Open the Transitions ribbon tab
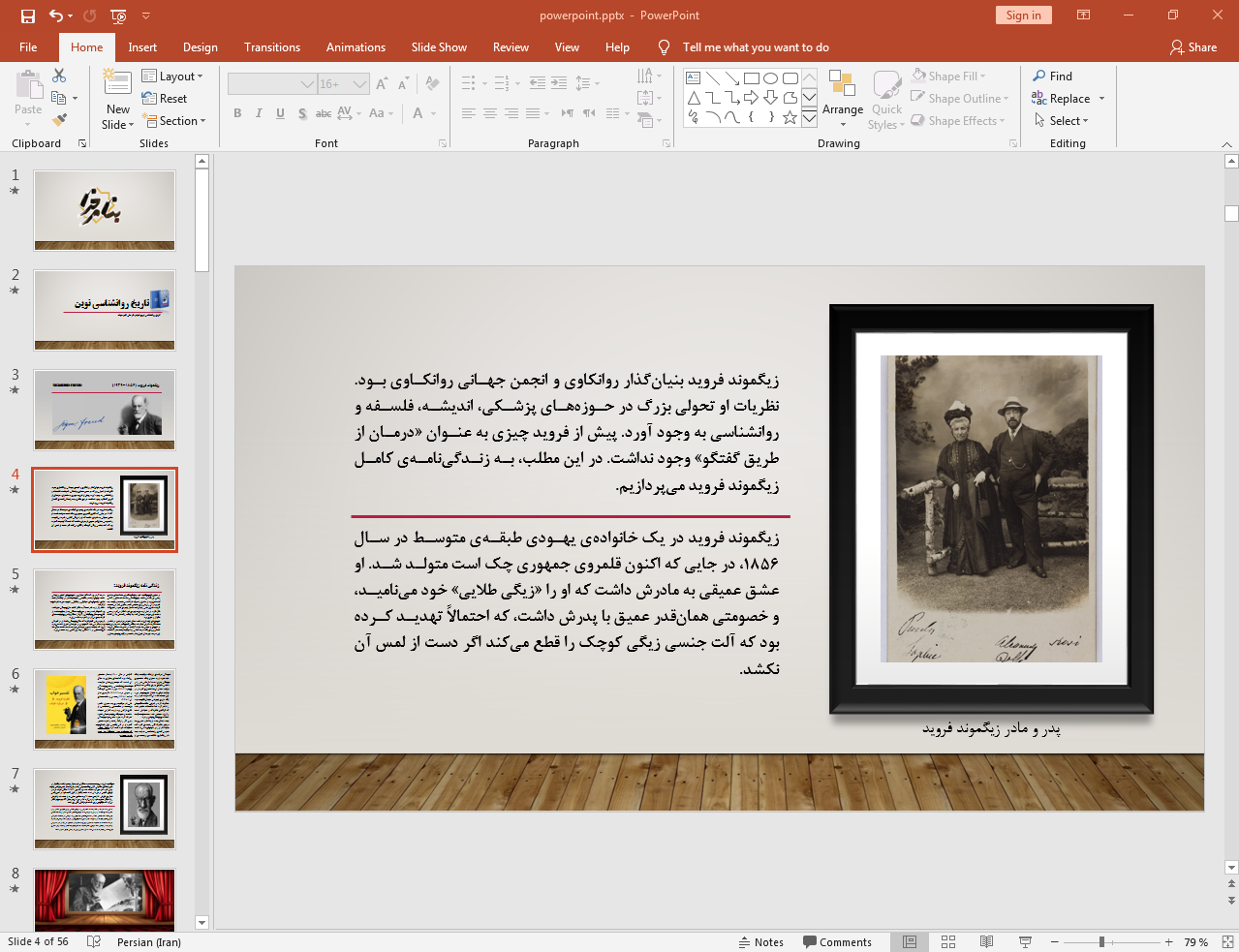Screen dimensions: 1239x952 pos(271,47)
